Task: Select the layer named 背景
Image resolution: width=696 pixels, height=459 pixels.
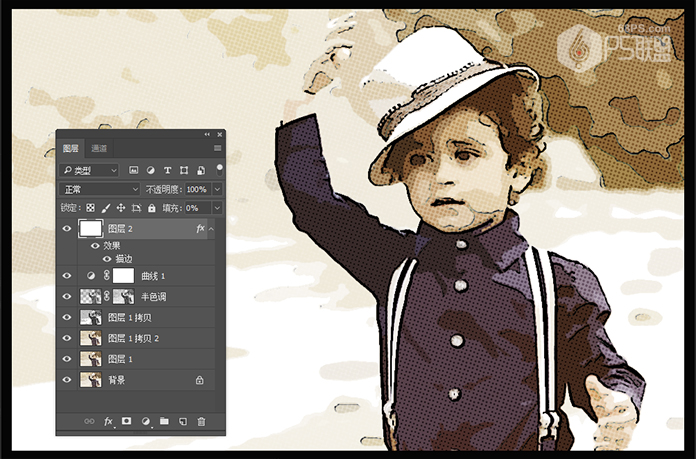Action: [x=117, y=380]
